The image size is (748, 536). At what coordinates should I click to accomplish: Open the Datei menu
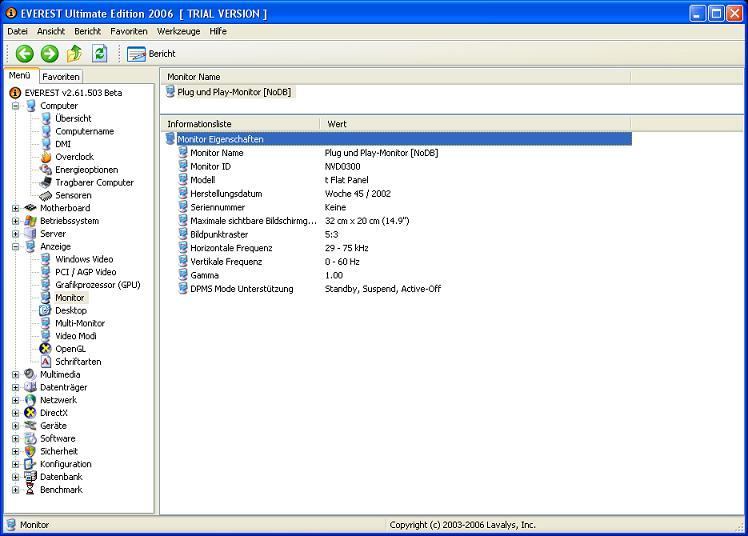point(17,31)
